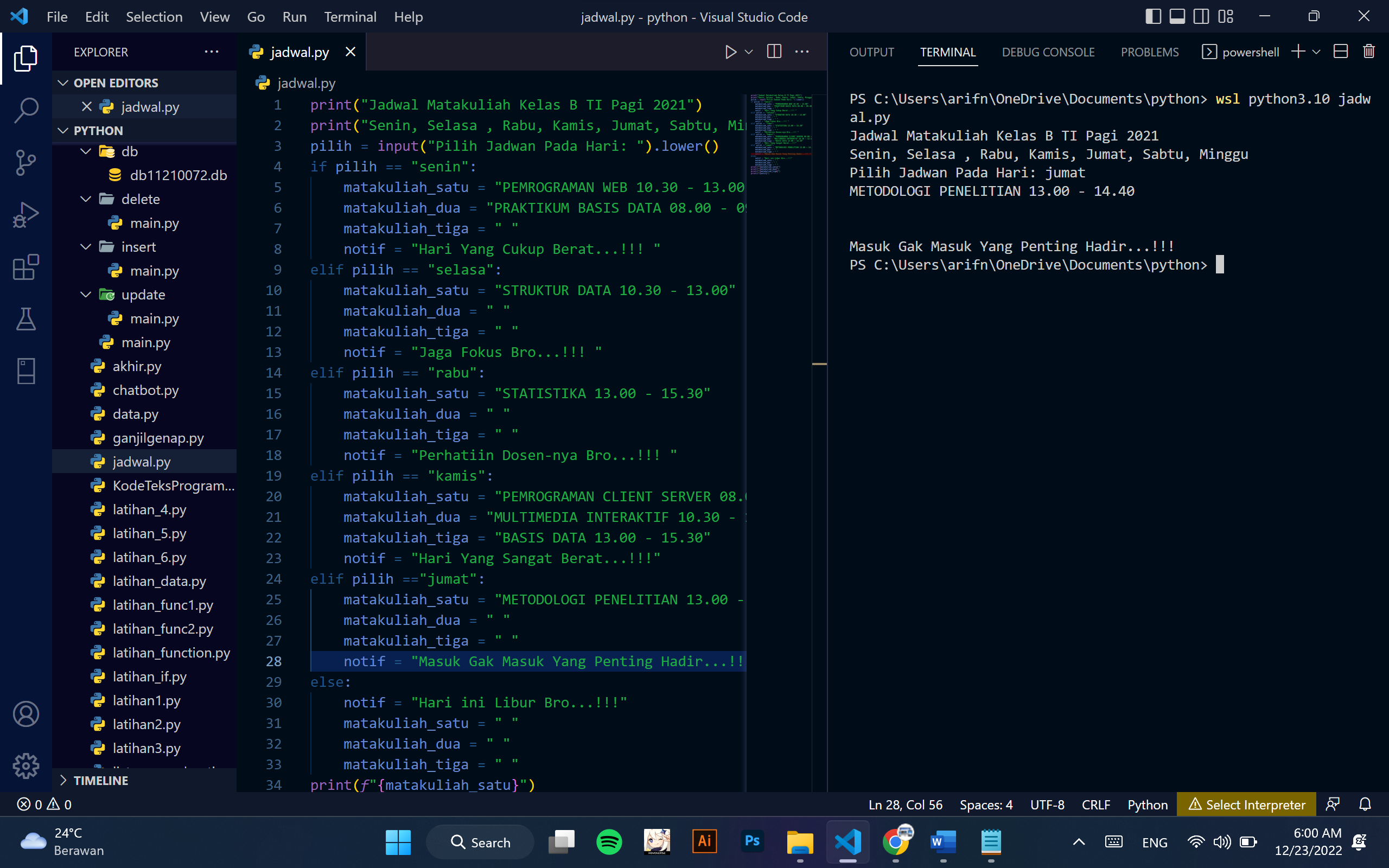Split the editor right

774,52
